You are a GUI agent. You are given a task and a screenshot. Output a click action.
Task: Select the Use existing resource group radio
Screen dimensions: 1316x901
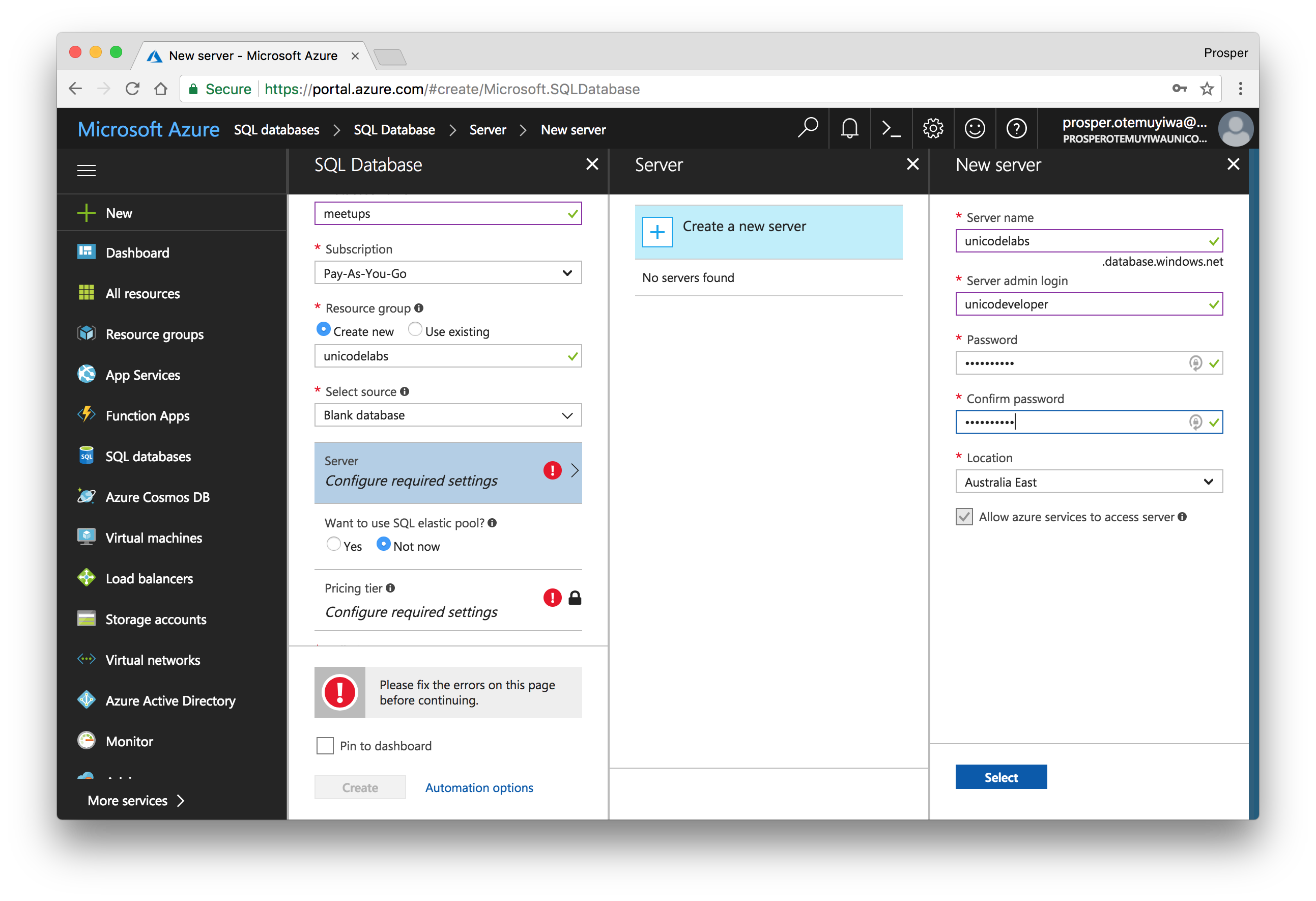pyautogui.click(x=415, y=329)
